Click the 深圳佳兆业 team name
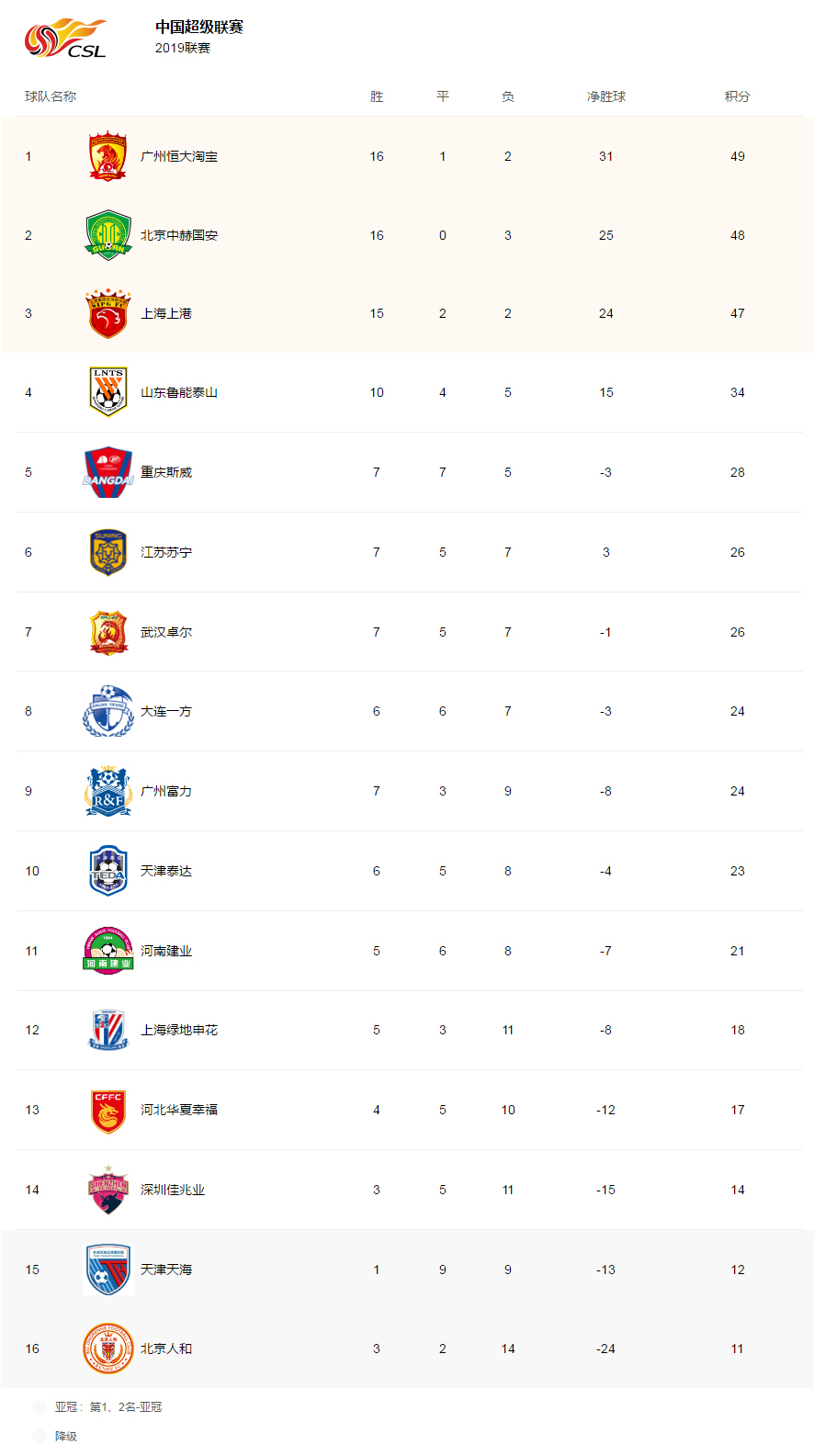Viewport: 814px width, 1456px height. (x=173, y=1190)
